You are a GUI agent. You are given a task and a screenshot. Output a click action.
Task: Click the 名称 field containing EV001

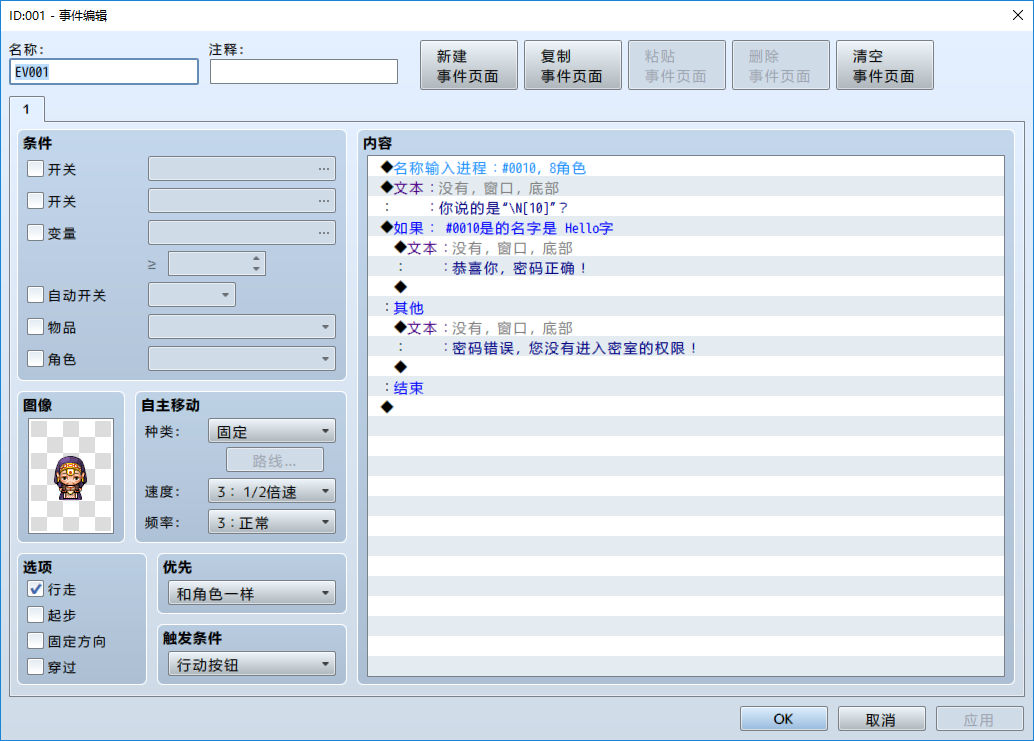coord(104,72)
